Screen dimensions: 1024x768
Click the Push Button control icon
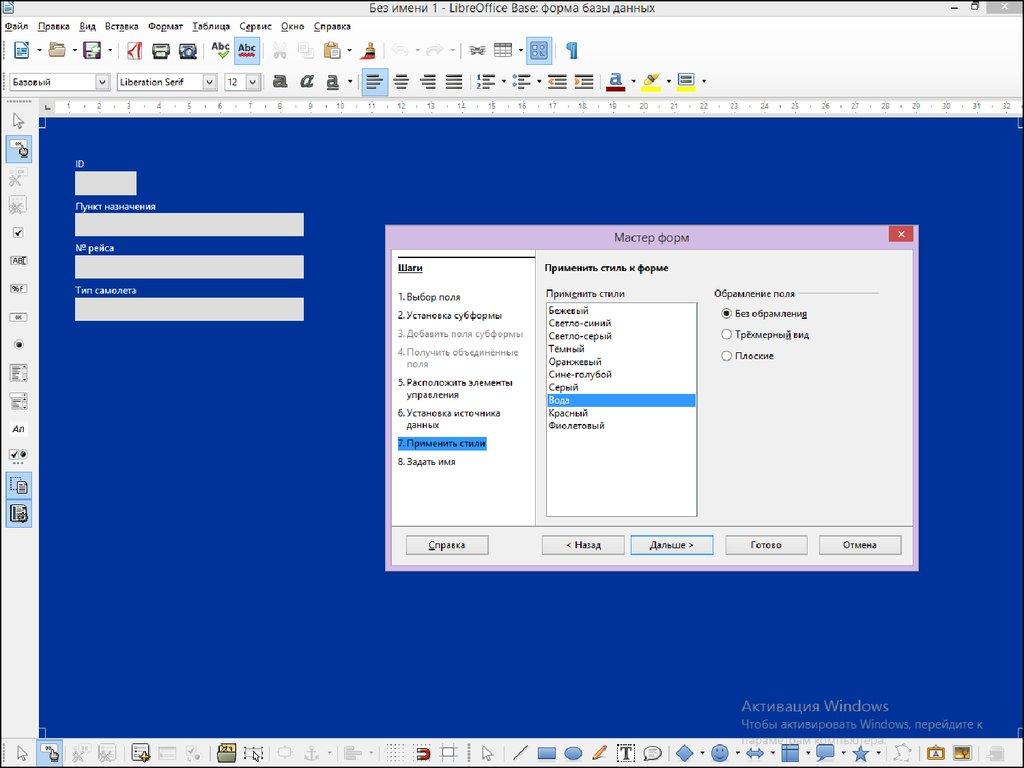coord(18,317)
